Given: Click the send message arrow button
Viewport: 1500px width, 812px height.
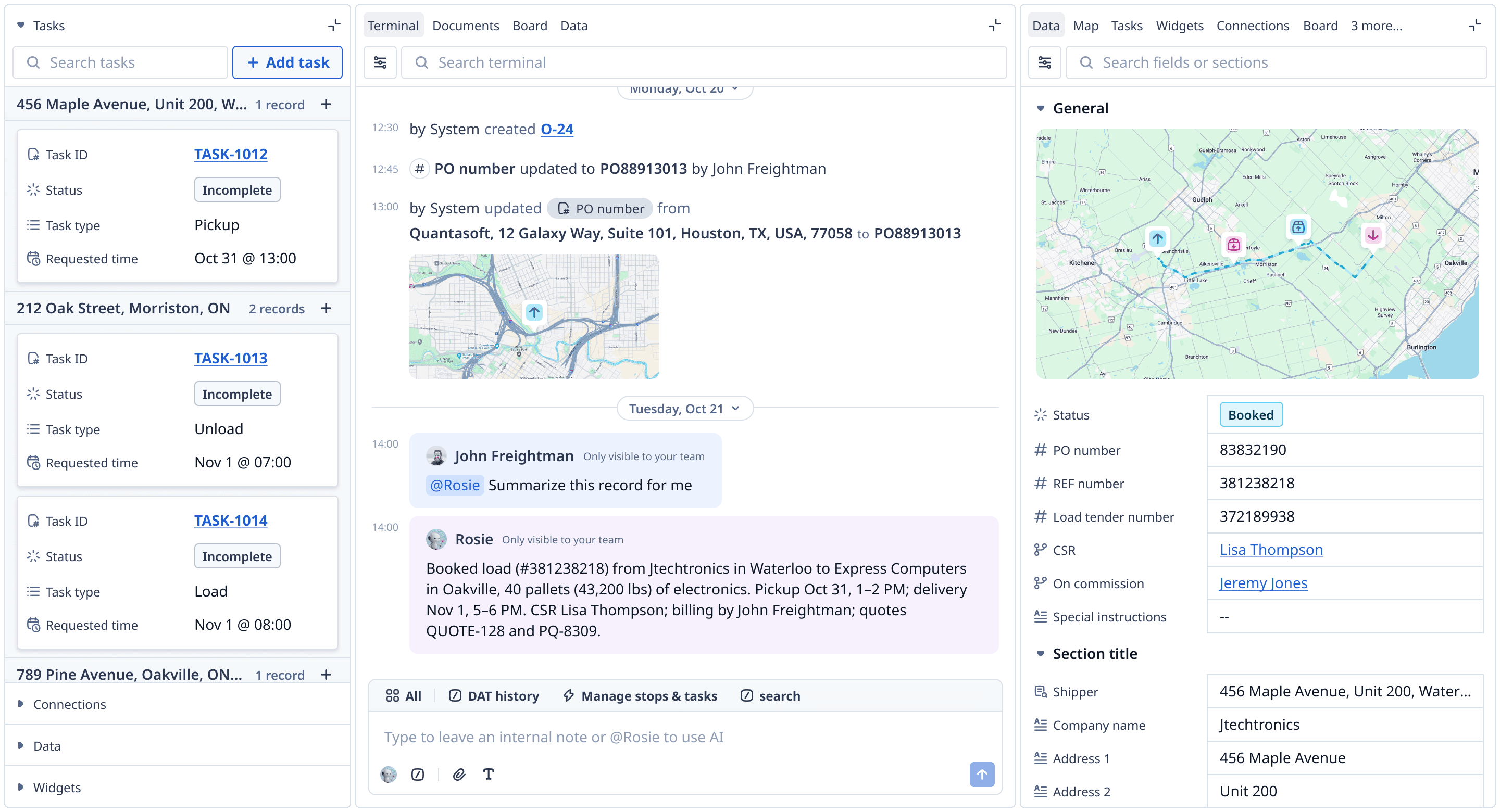Looking at the screenshot, I should tap(981, 774).
